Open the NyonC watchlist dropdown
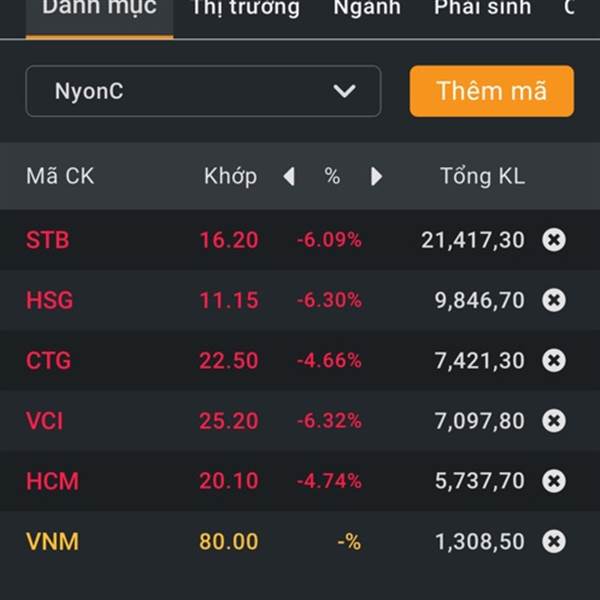Viewport: 600px width, 600px height. 203,91
